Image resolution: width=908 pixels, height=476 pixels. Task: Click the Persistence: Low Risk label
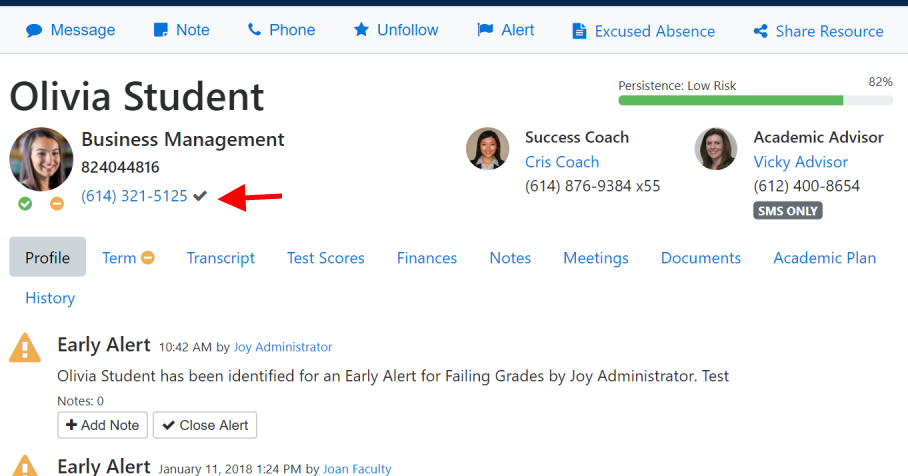(x=677, y=86)
